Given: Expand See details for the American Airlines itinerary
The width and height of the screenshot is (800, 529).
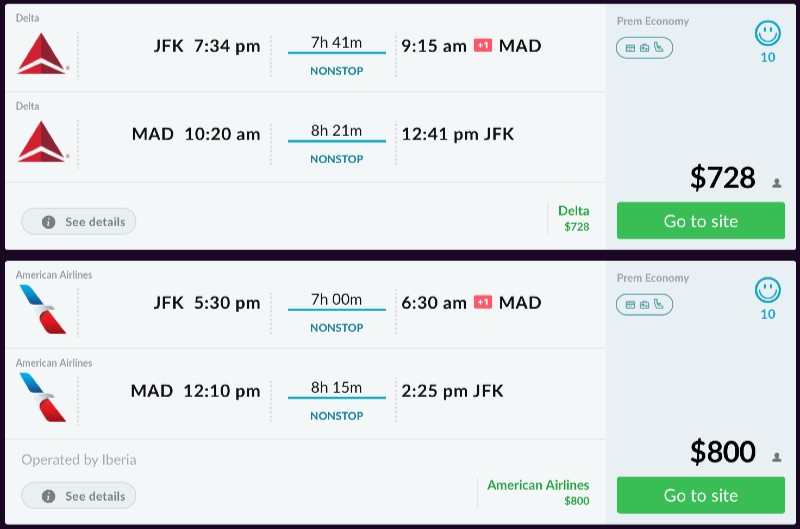Looking at the screenshot, I should 79,495.
